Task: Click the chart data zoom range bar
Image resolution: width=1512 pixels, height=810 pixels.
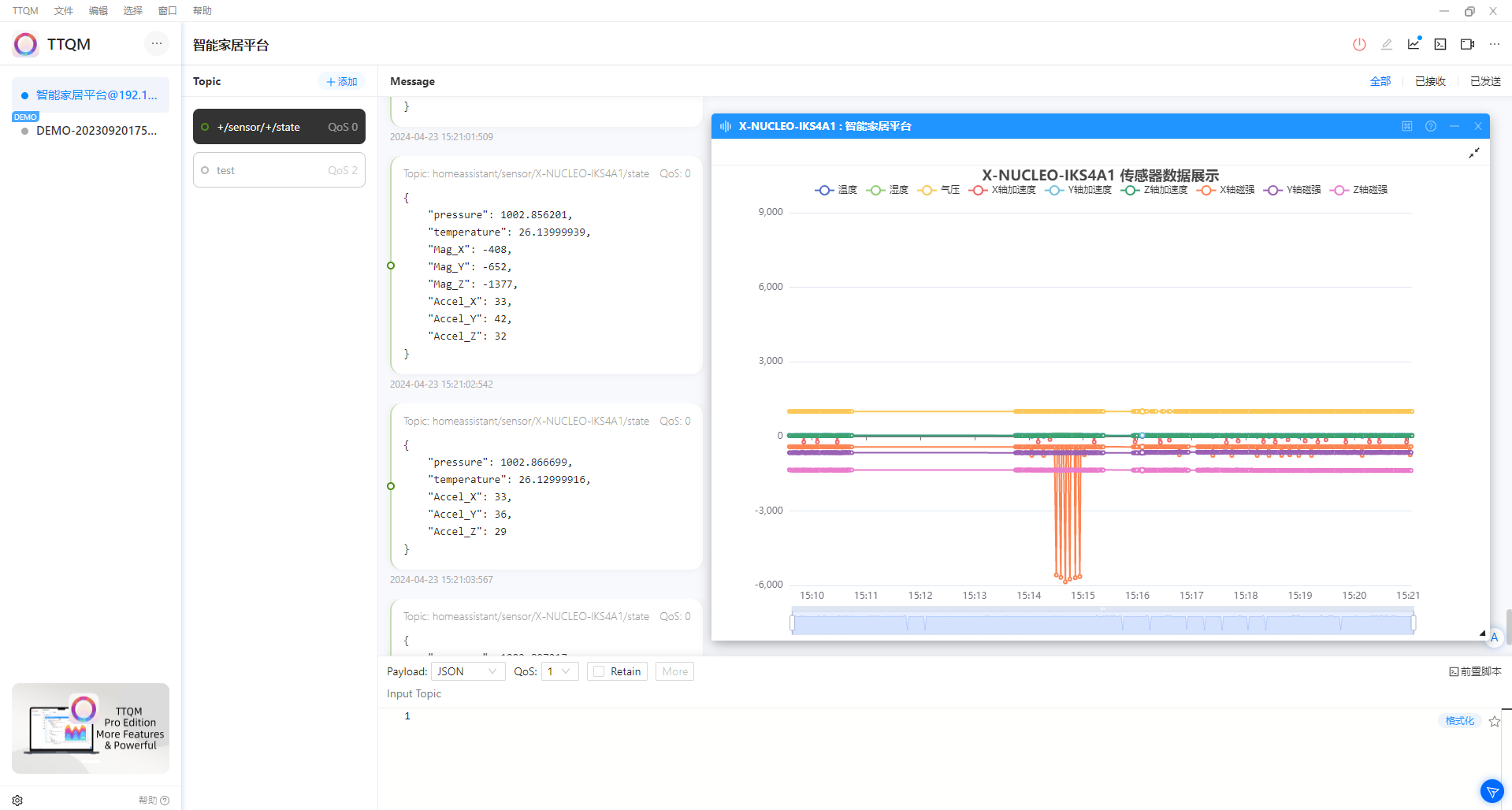Action: 1103,623
